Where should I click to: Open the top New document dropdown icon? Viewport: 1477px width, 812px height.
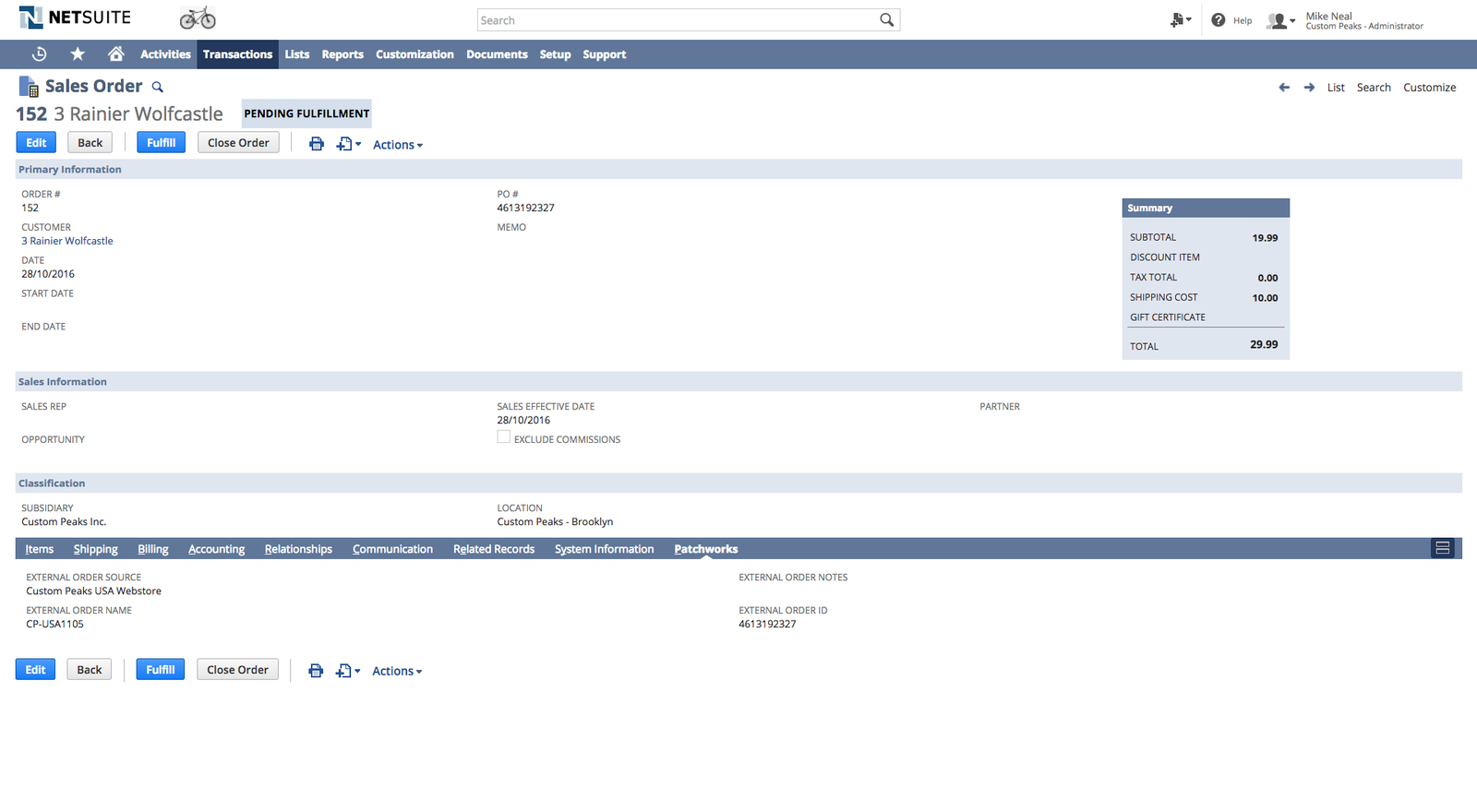tap(349, 144)
